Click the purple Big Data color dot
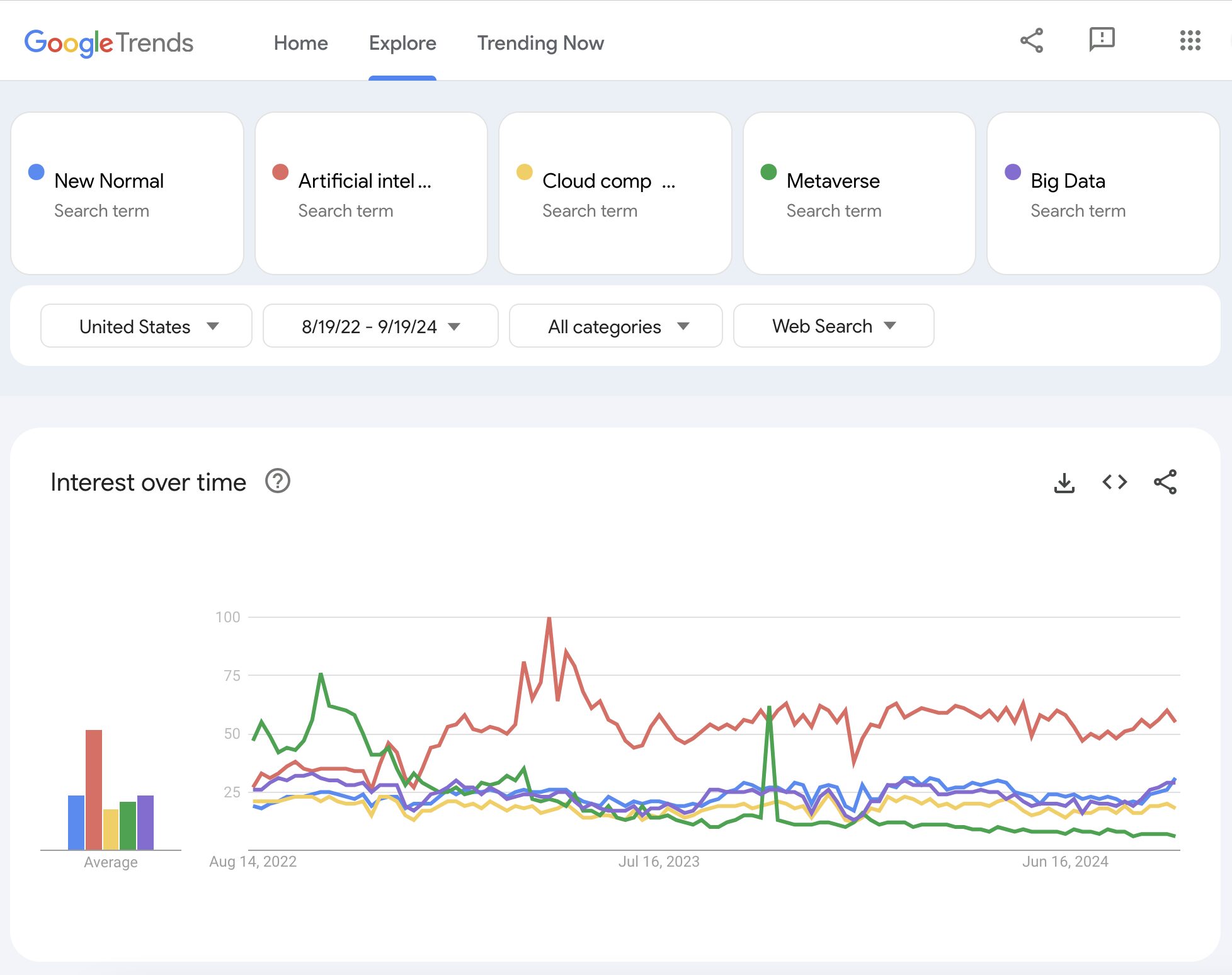The image size is (1232, 975). pyautogui.click(x=1012, y=173)
